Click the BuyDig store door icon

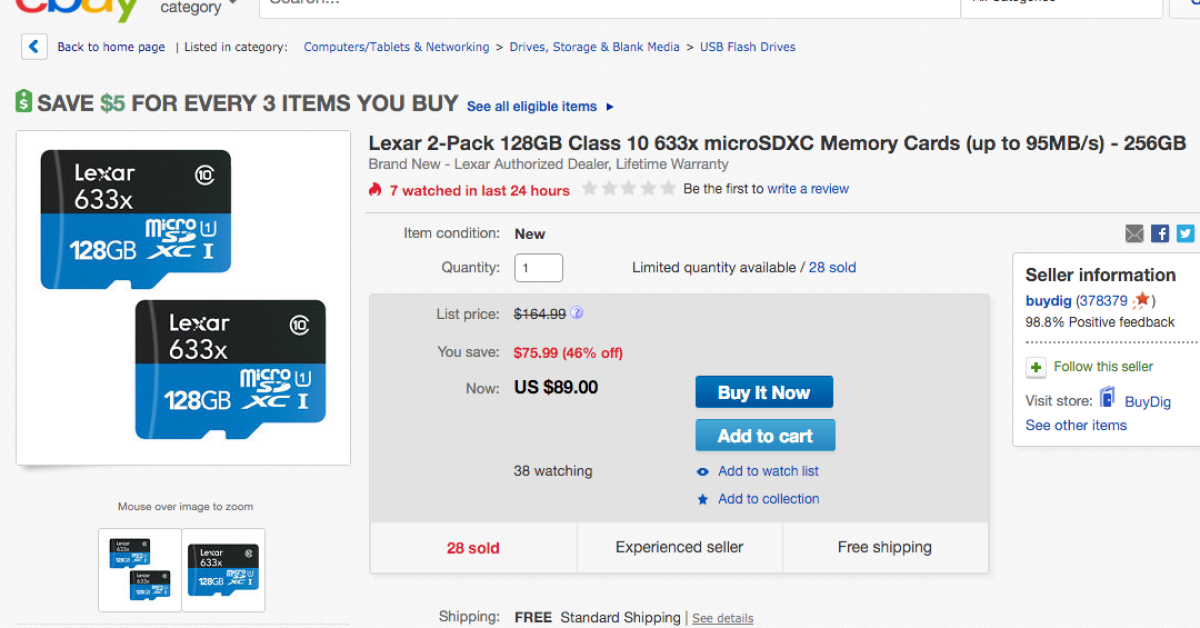click(x=1108, y=399)
